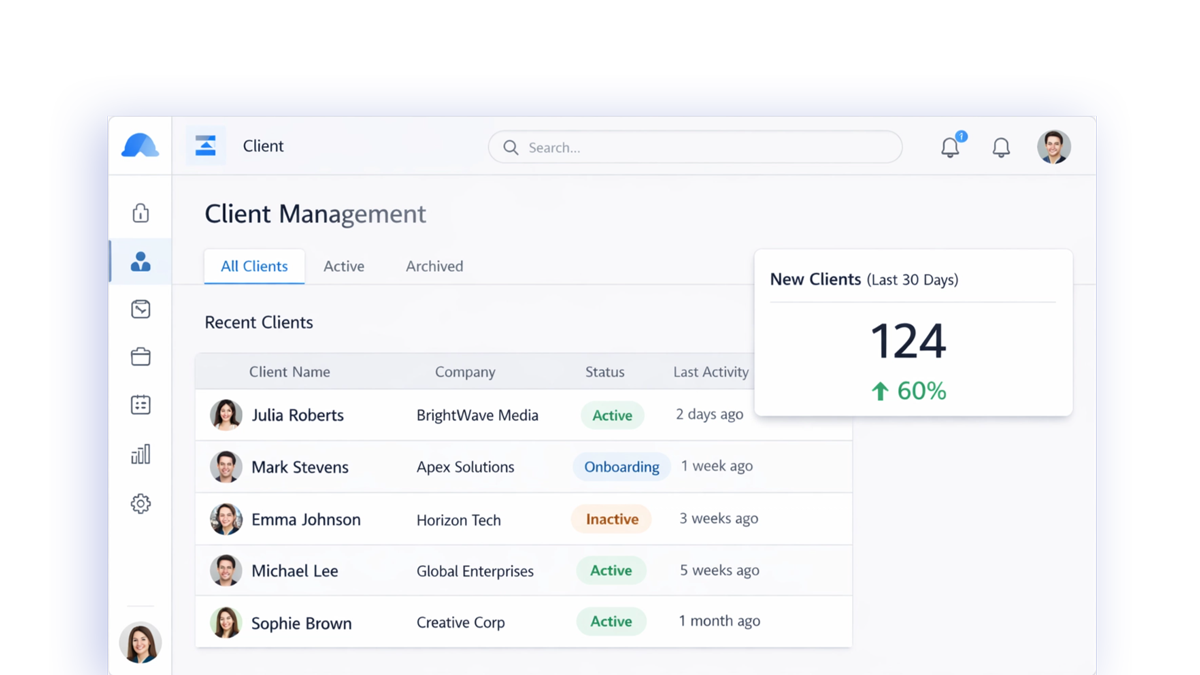This screenshot has width=1200, height=675.
Task: Select the clients people icon in sidebar
Action: [x=140, y=262]
